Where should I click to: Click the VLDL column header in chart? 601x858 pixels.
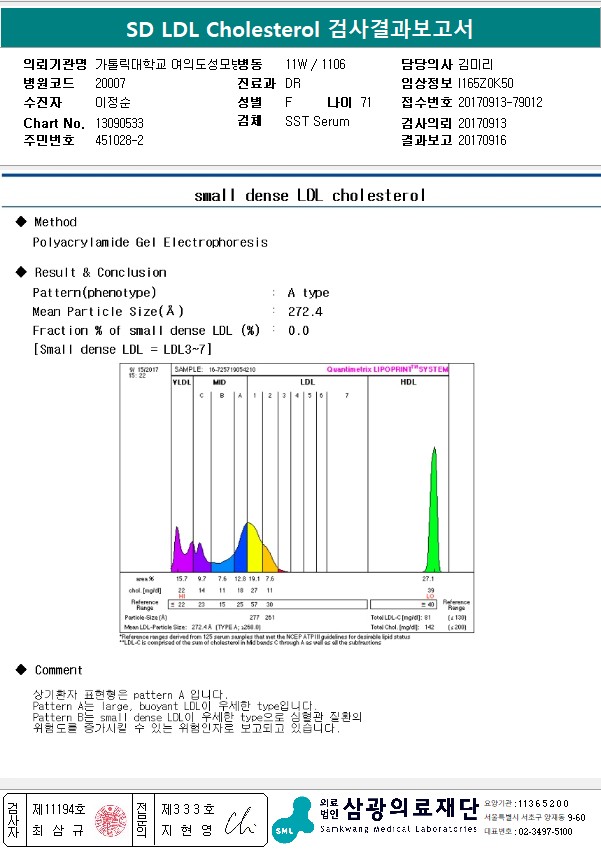[x=182, y=382]
